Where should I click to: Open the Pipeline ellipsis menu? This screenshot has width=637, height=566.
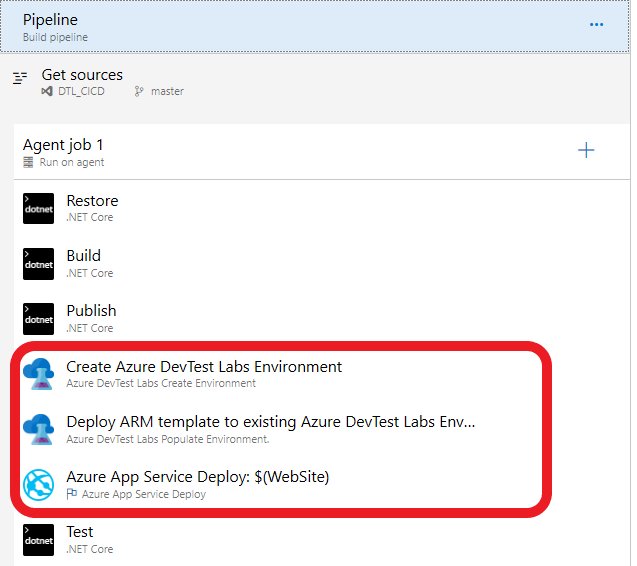596,25
